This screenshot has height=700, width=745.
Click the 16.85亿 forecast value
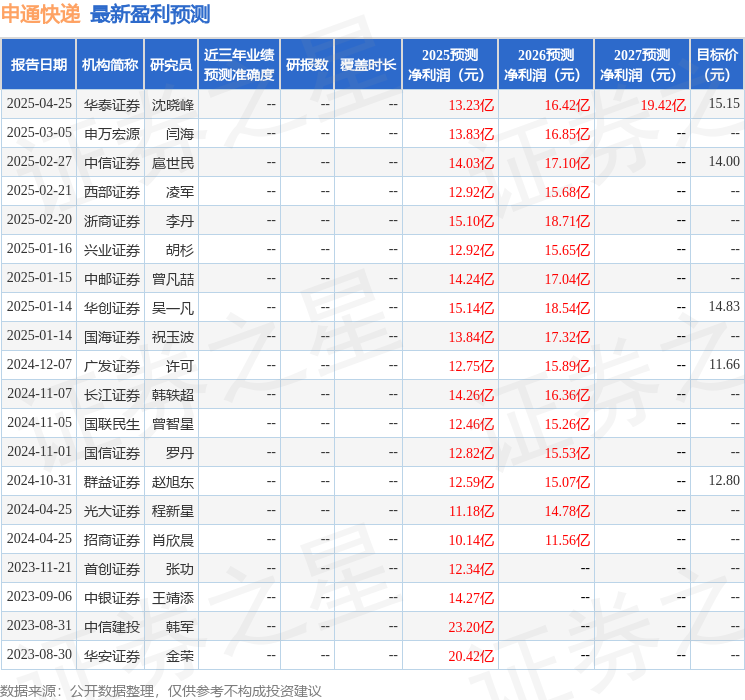[x=567, y=134]
